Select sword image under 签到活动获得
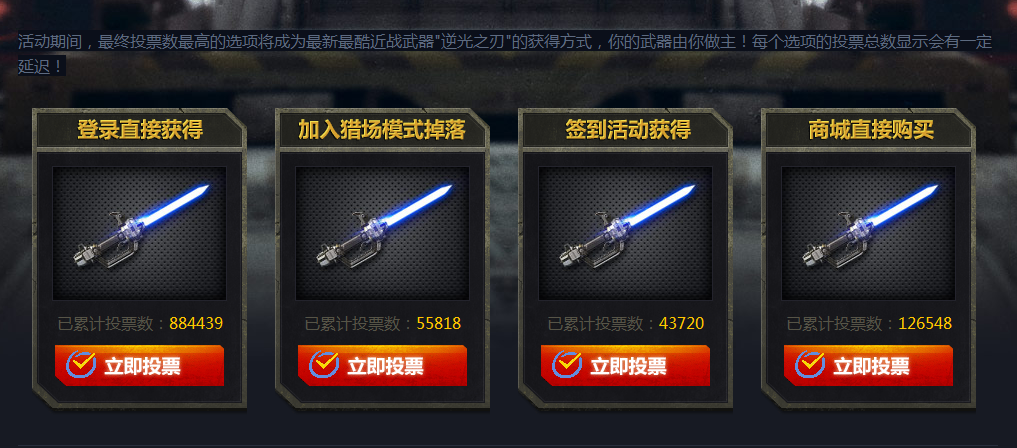 pyautogui.click(x=625, y=233)
